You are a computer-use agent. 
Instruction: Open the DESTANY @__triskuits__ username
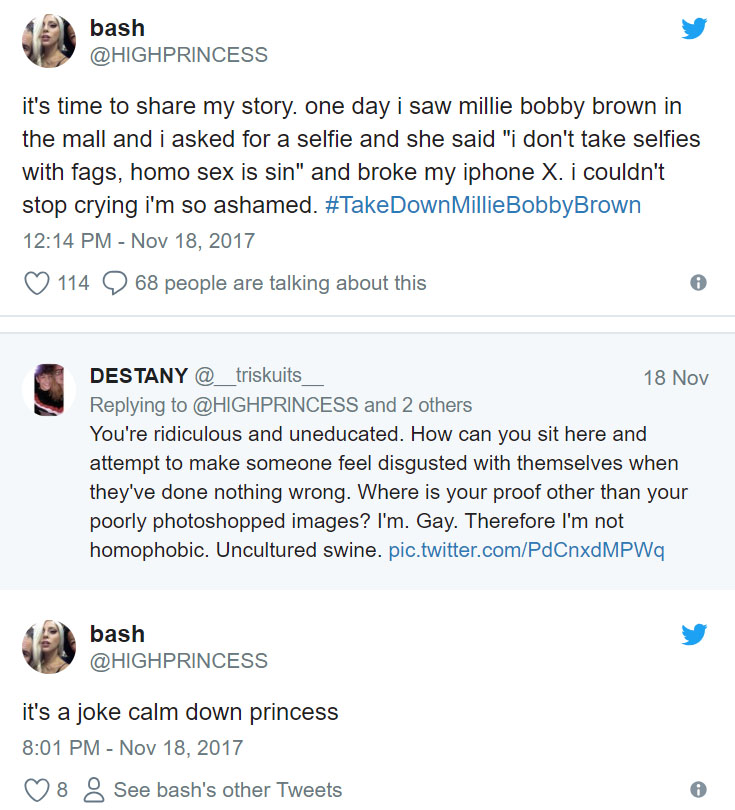(207, 376)
